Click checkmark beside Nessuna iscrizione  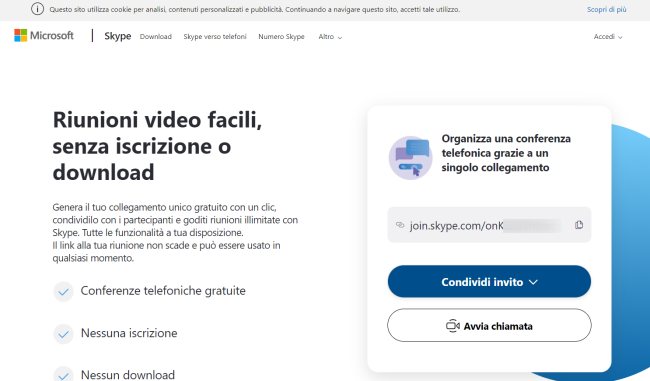[x=63, y=334]
